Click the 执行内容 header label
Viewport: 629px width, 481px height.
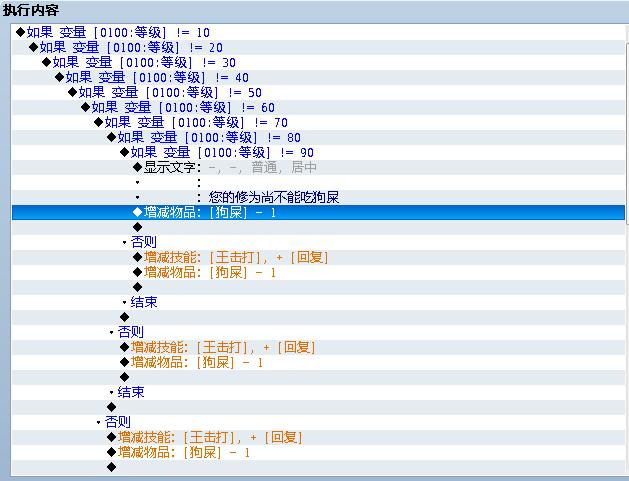pos(31,10)
